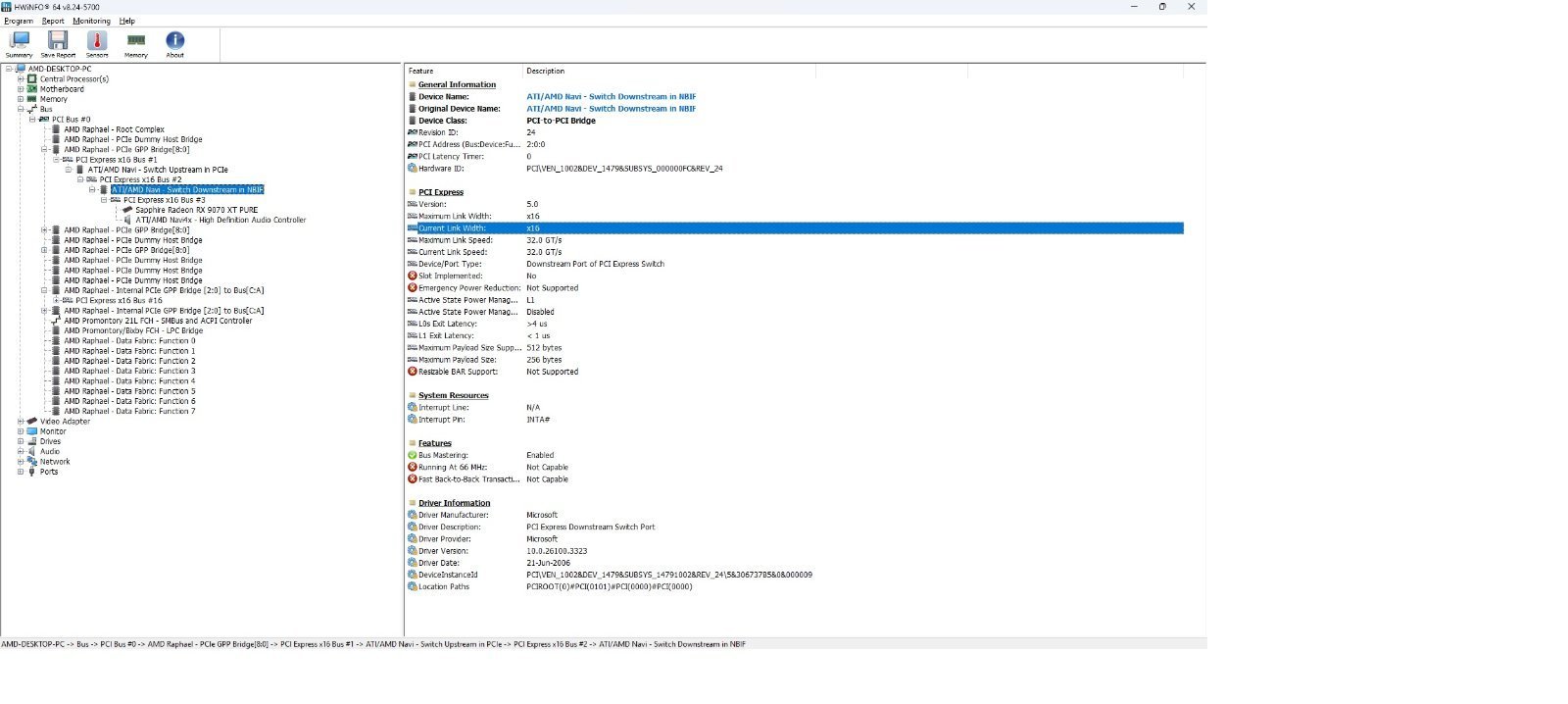
Task: Select PCI Express x16 Bus #1
Action: [x=116, y=160]
